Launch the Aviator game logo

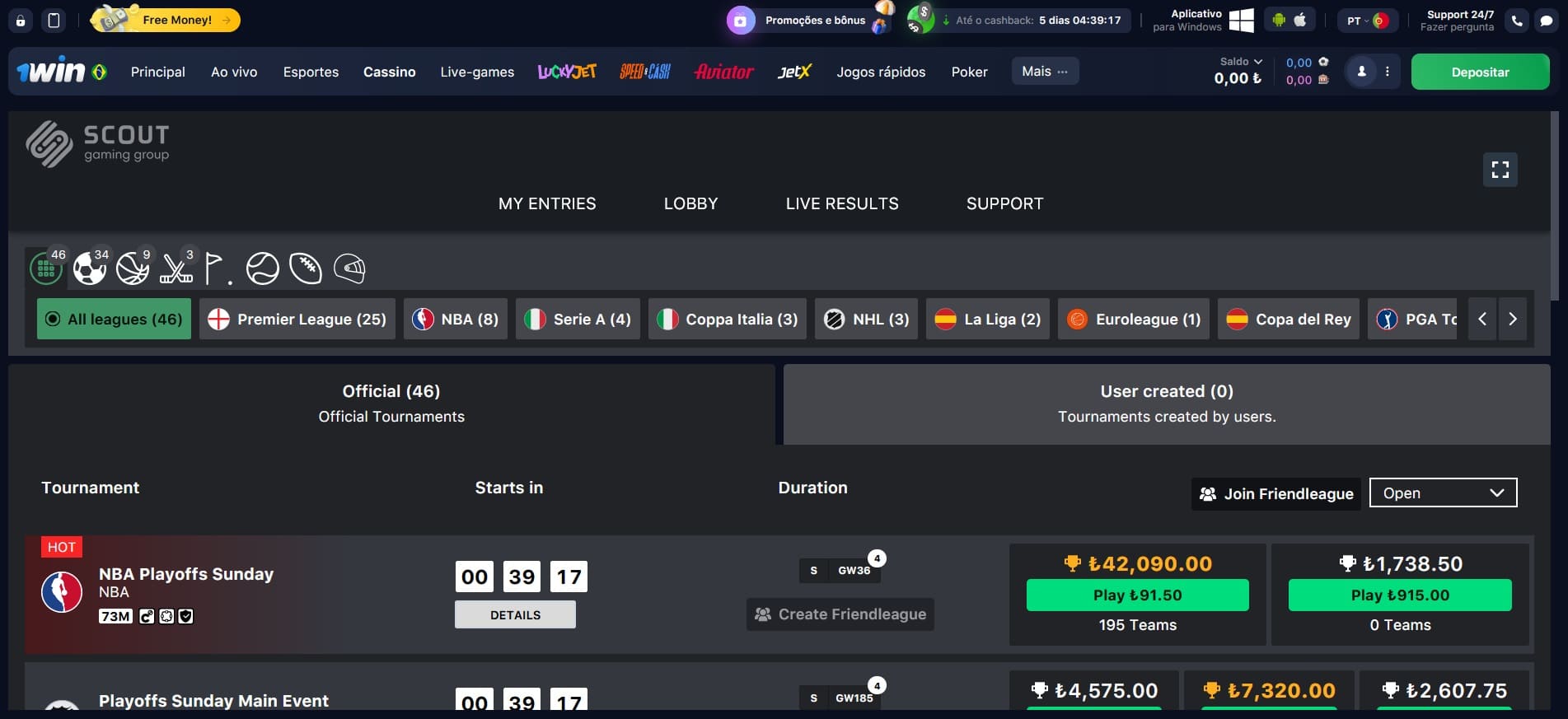click(724, 72)
